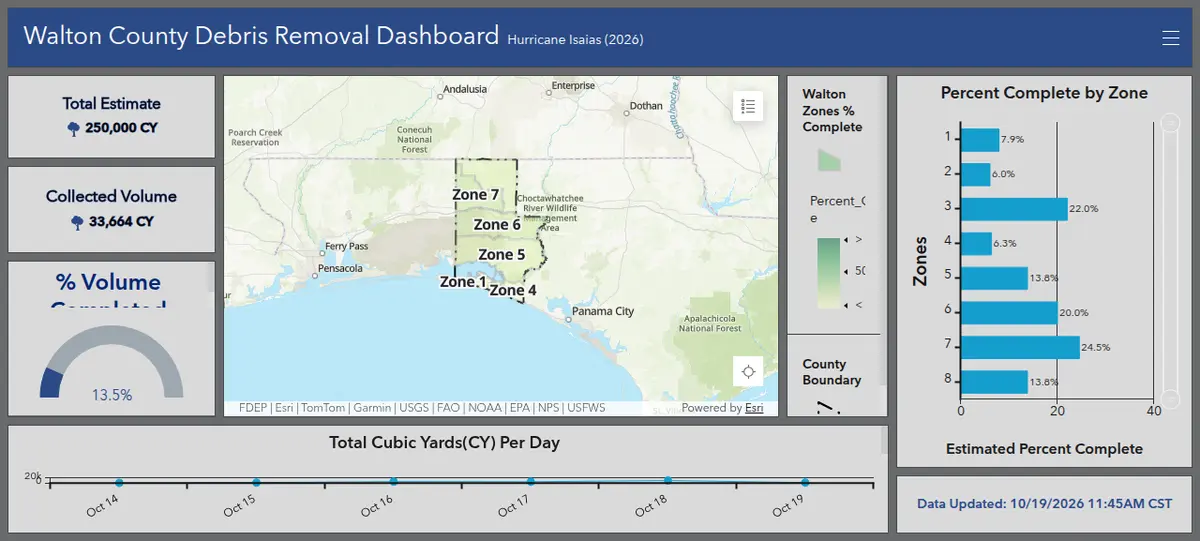Click the Estimated Percent Complete axis title
This screenshot has width=1200, height=541.
pos(1044,449)
